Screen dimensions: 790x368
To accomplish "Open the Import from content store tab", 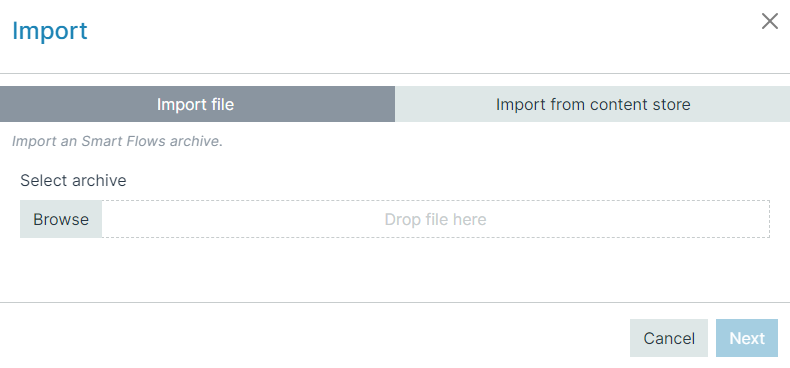I will pos(592,104).
